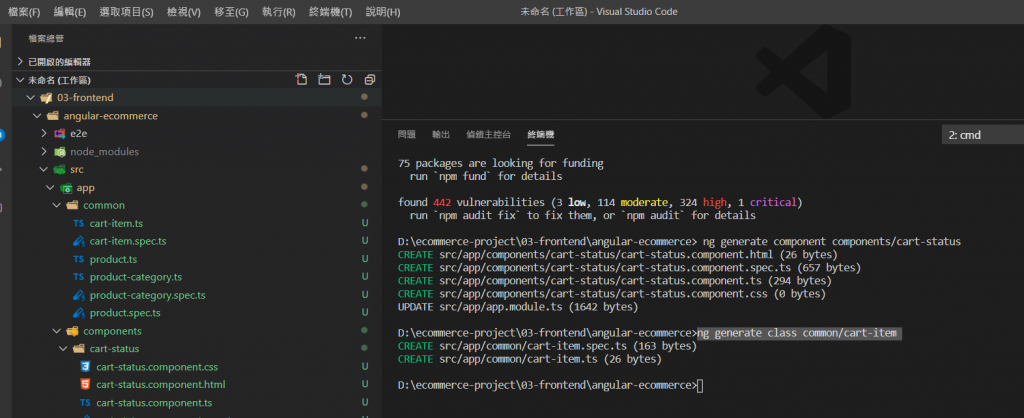This screenshot has height=418, width=1024.
Task: Open the terminal selector showing 2: cmd
Action: [x=983, y=135]
